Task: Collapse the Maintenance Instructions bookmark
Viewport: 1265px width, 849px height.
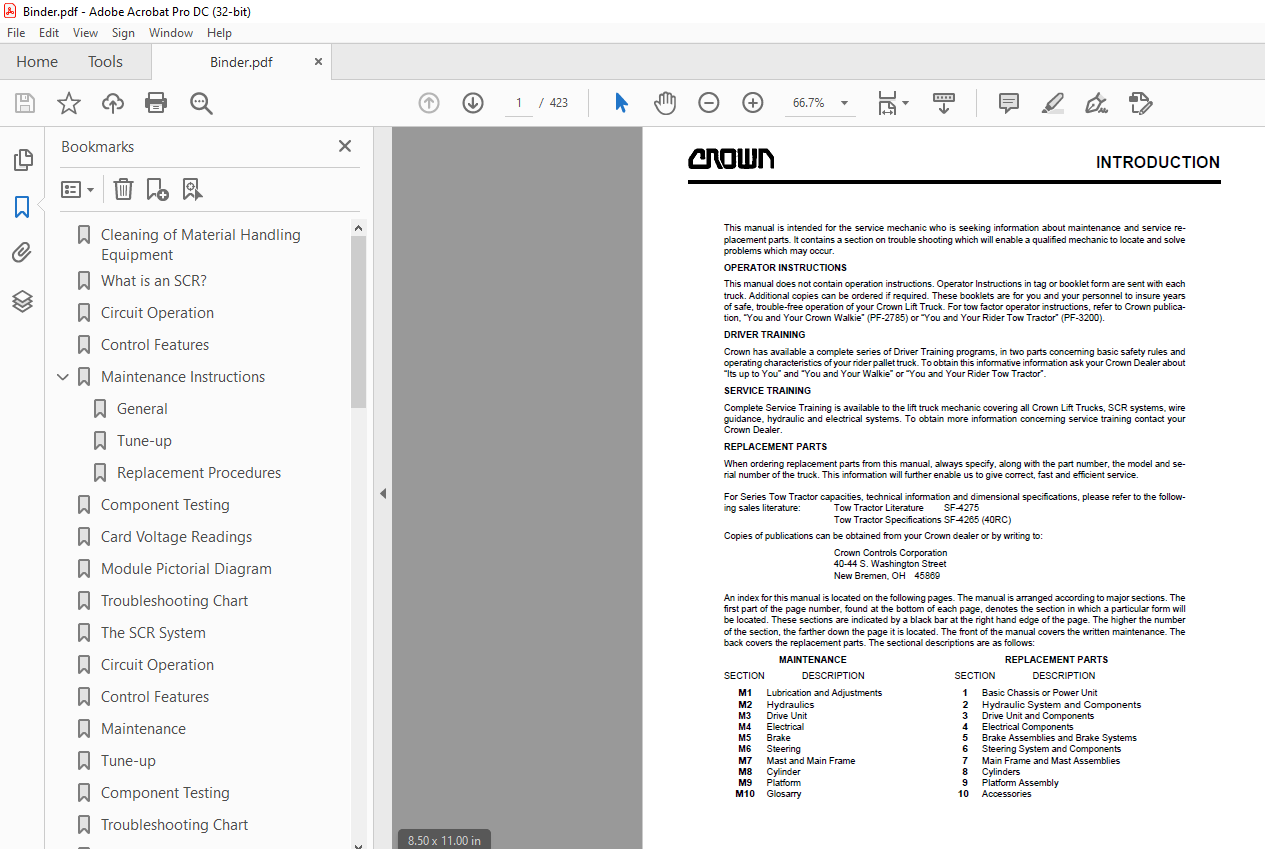Action: coord(63,377)
